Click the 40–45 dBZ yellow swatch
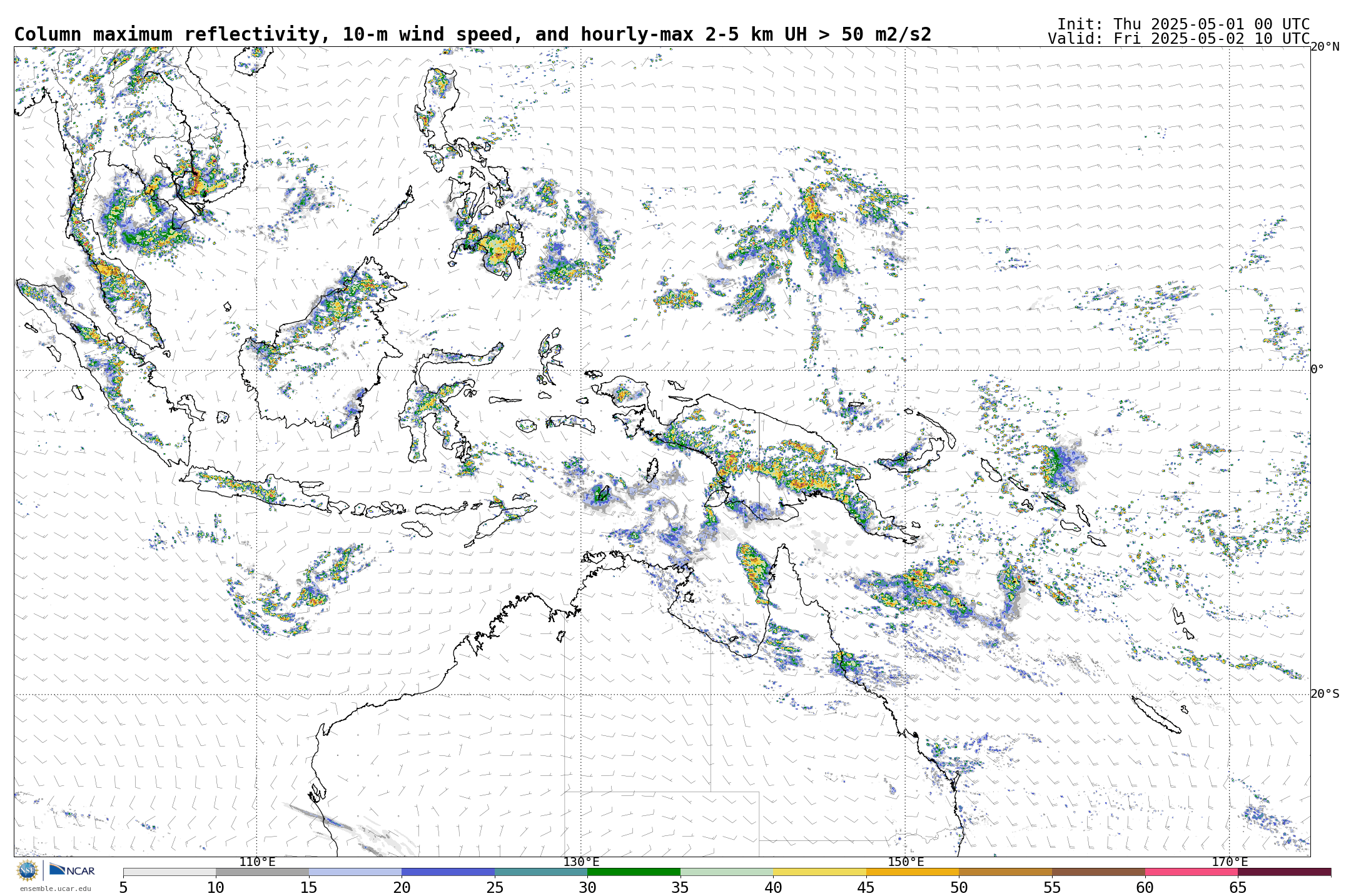The image size is (1351, 896). (x=819, y=872)
